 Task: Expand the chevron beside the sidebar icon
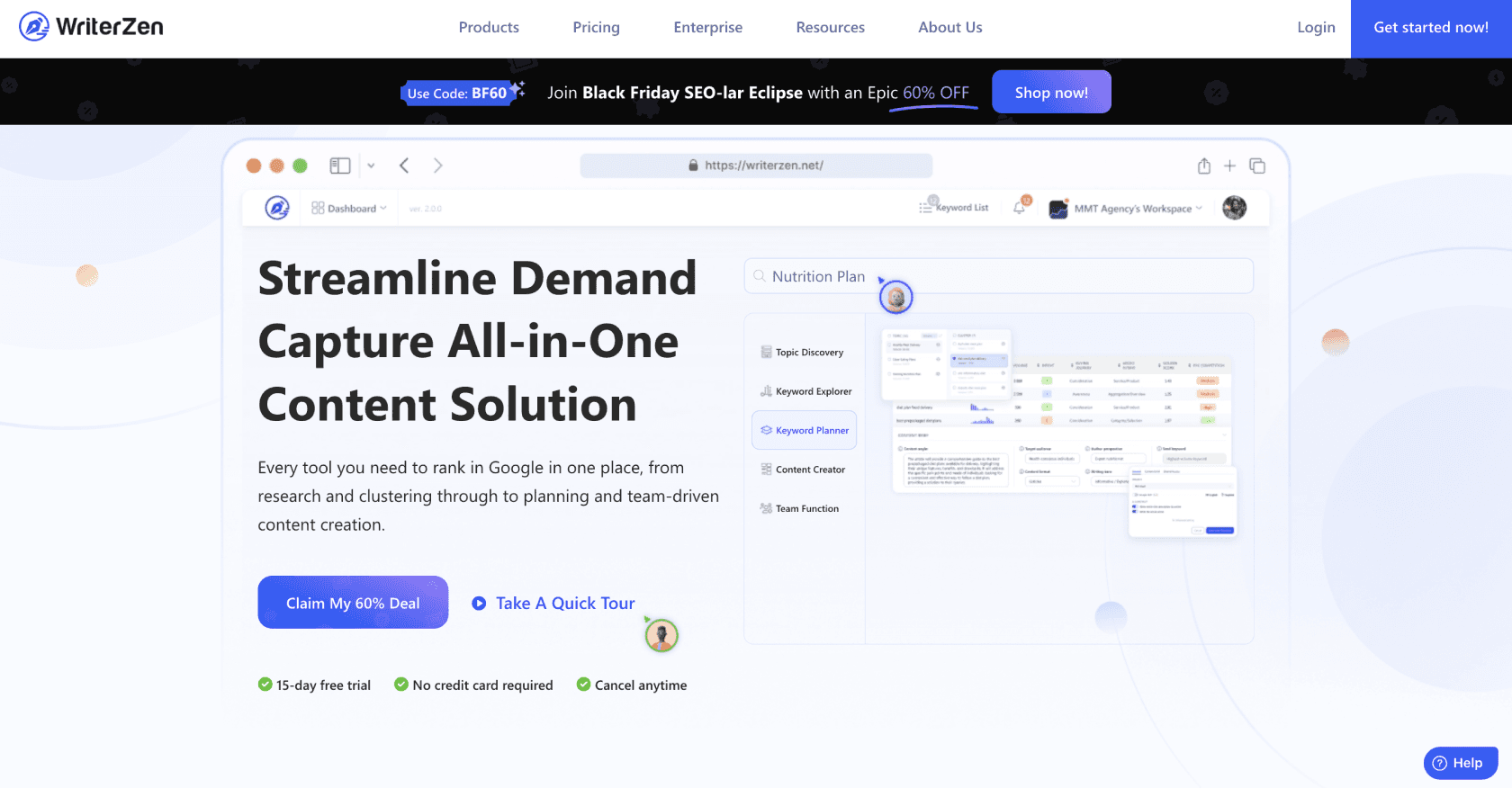point(371,166)
